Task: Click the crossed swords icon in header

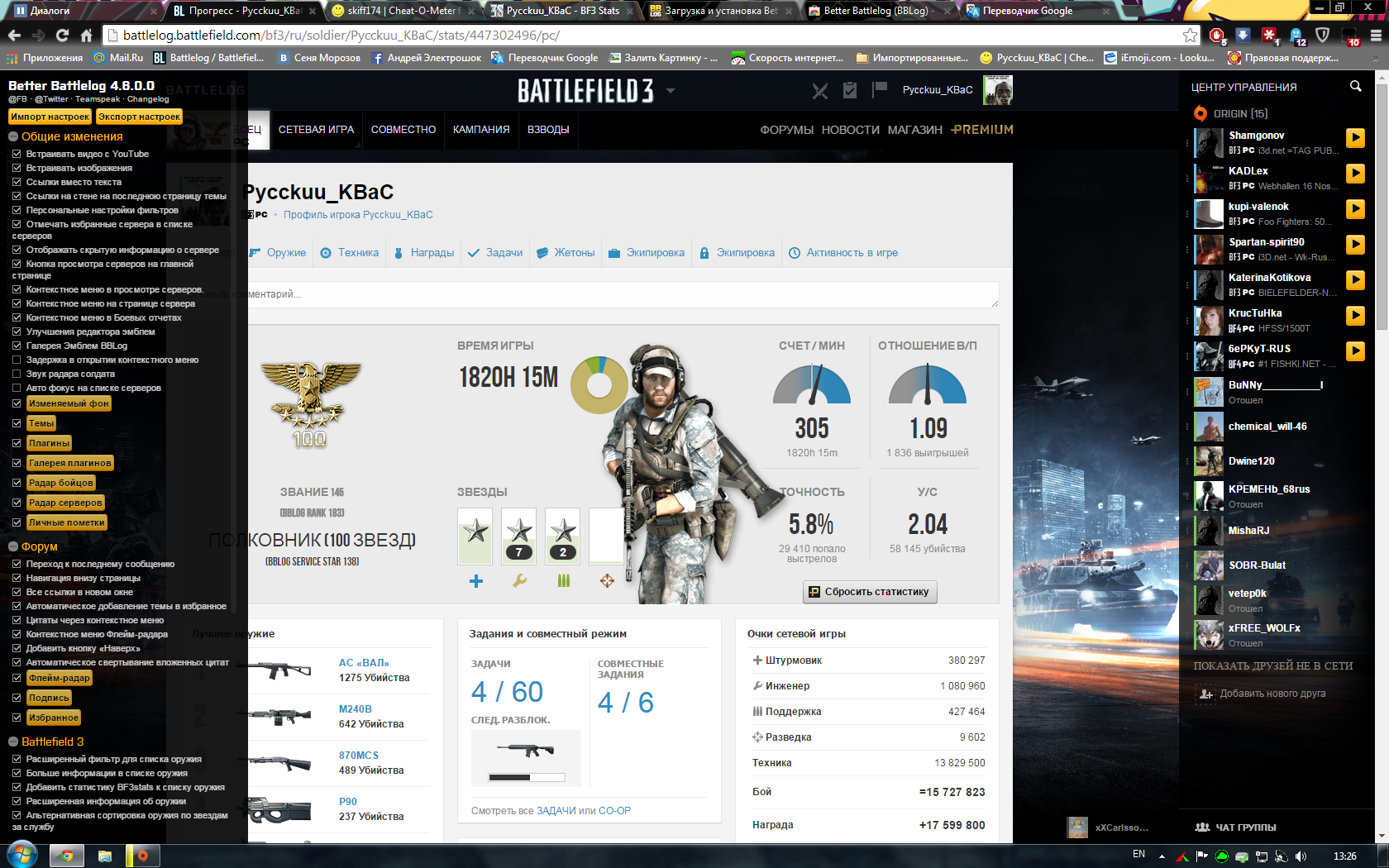Action: click(819, 90)
